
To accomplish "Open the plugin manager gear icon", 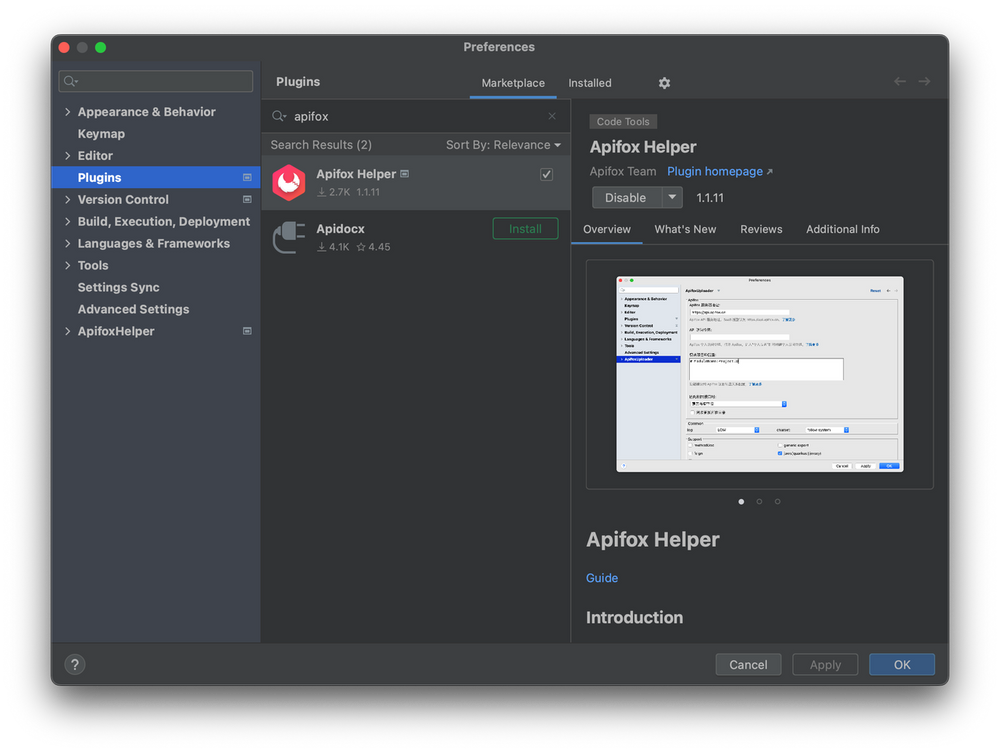I will point(664,83).
